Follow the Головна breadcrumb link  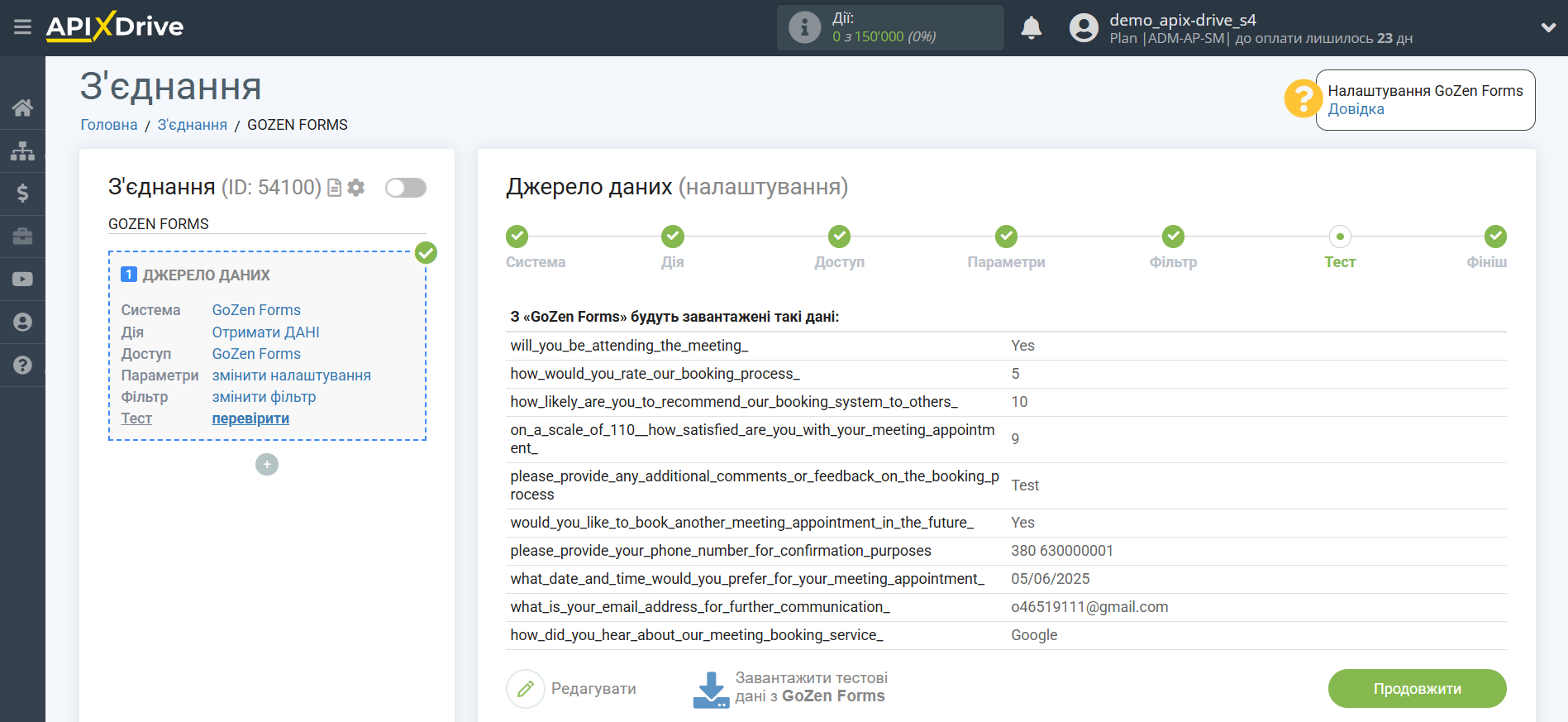pyautogui.click(x=109, y=125)
